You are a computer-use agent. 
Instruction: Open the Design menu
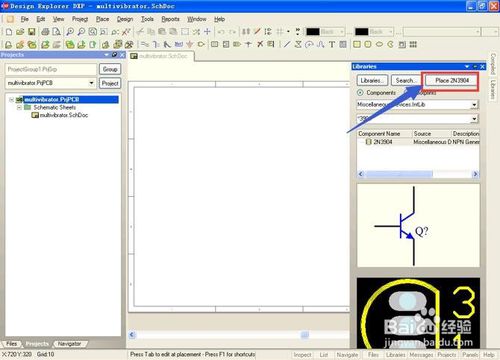[x=125, y=19]
